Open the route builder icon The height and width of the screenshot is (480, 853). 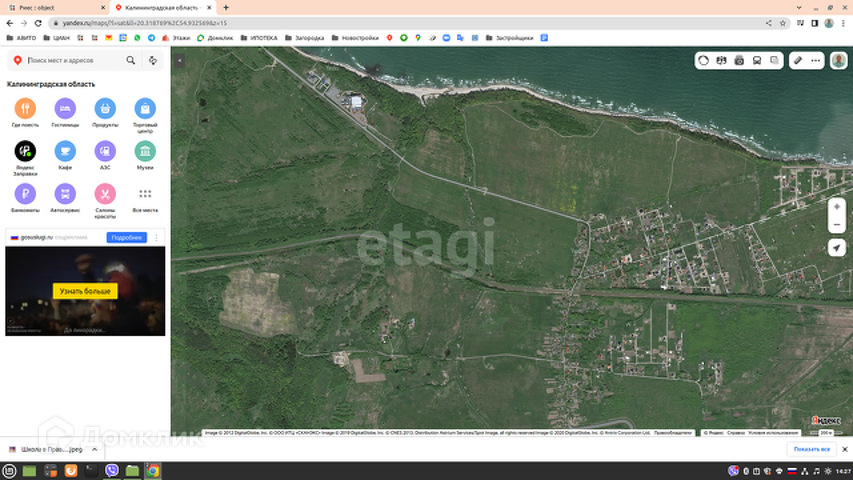[x=153, y=60]
